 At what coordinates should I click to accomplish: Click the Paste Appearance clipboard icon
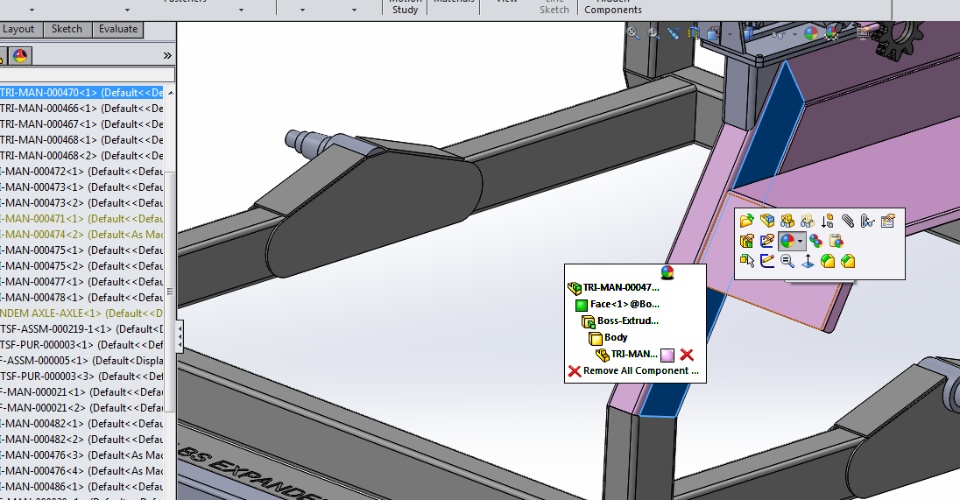pos(836,241)
